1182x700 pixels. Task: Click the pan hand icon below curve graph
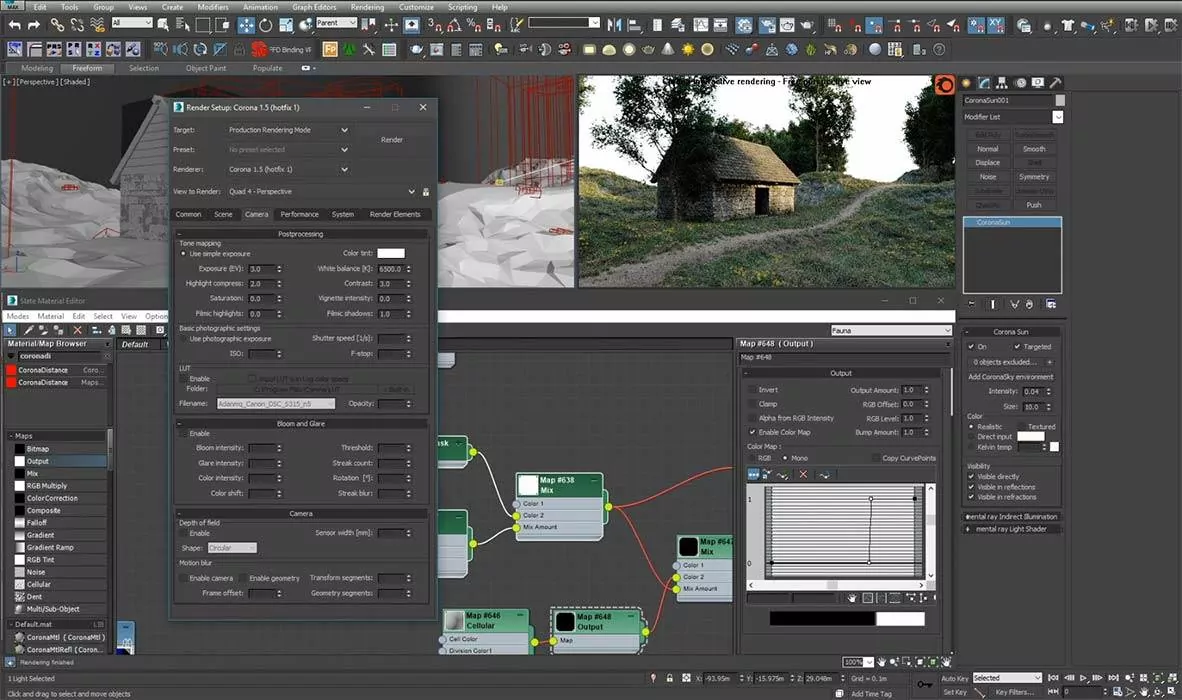point(852,598)
